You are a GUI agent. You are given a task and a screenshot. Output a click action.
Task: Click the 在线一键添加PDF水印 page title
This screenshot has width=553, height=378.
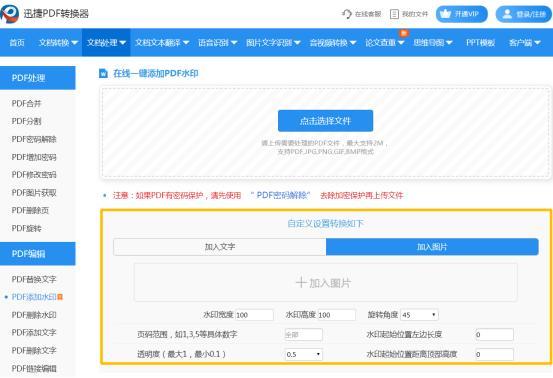pyautogui.click(x=156, y=73)
